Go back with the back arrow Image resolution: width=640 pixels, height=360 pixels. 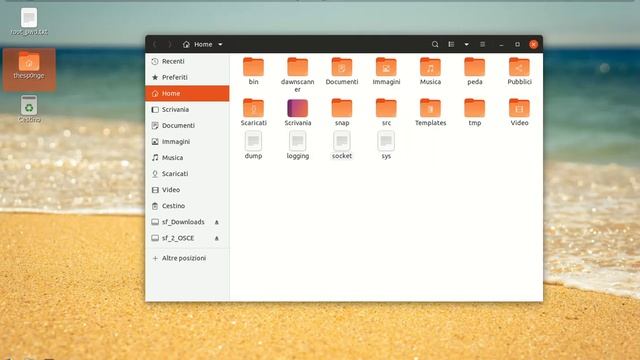155,44
